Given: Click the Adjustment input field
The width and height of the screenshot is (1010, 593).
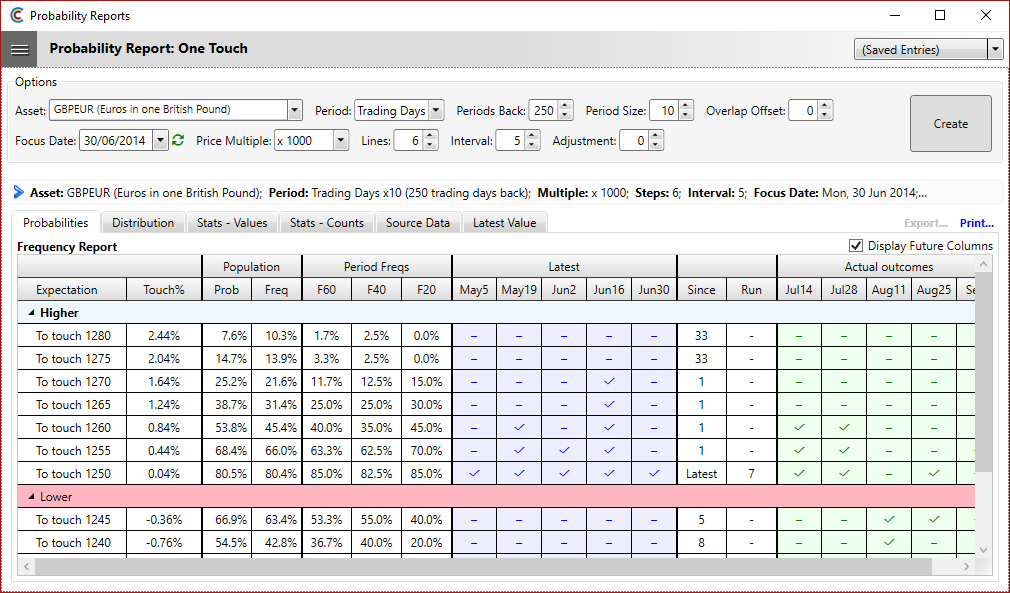Looking at the screenshot, I should pyautogui.click(x=634, y=141).
